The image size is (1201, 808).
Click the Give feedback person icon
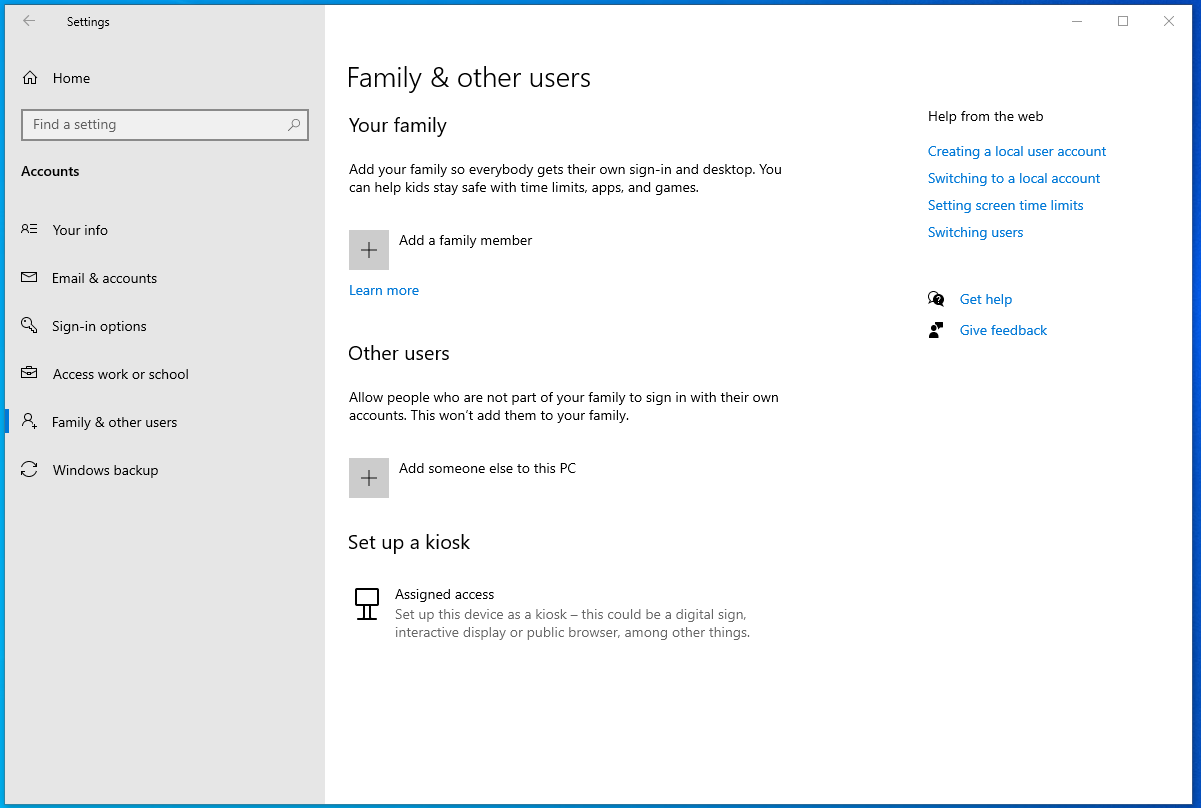coord(936,330)
